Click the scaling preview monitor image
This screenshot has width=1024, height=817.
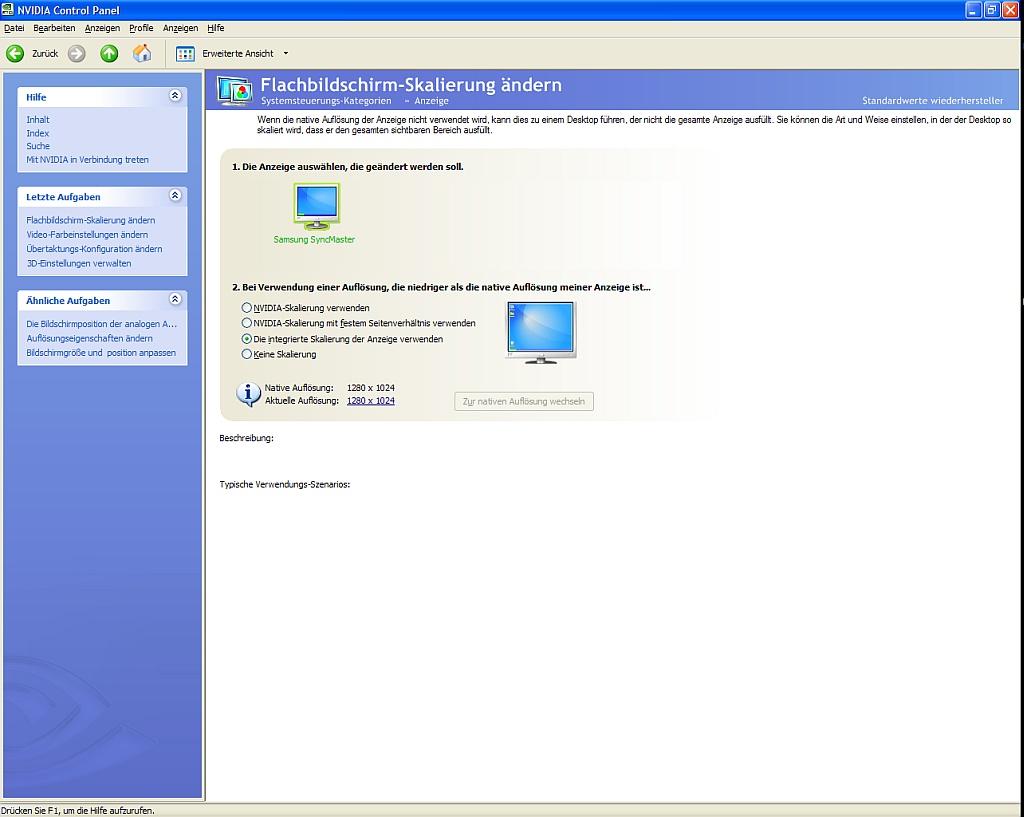tap(541, 332)
